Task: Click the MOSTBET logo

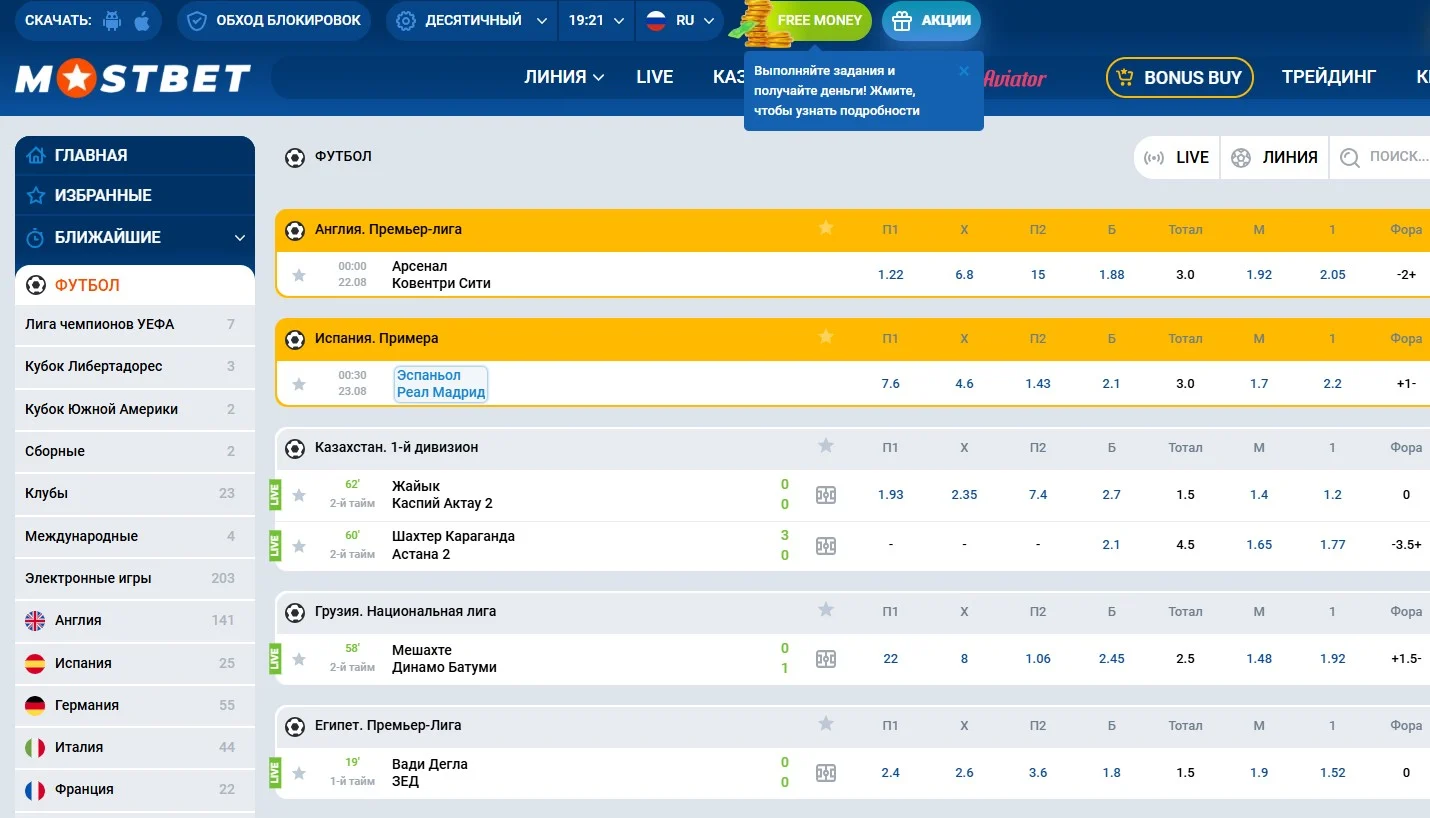Action: tap(133, 78)
